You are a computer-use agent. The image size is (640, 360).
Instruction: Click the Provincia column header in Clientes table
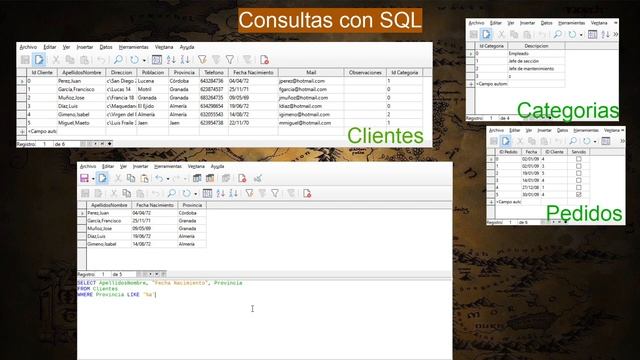(x=184, y=73)
